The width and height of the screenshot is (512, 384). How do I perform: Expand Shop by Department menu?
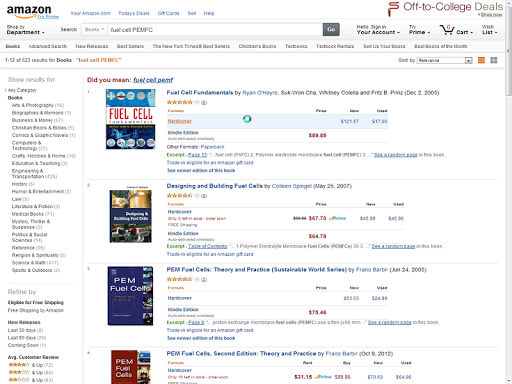[x=25, y=30]
